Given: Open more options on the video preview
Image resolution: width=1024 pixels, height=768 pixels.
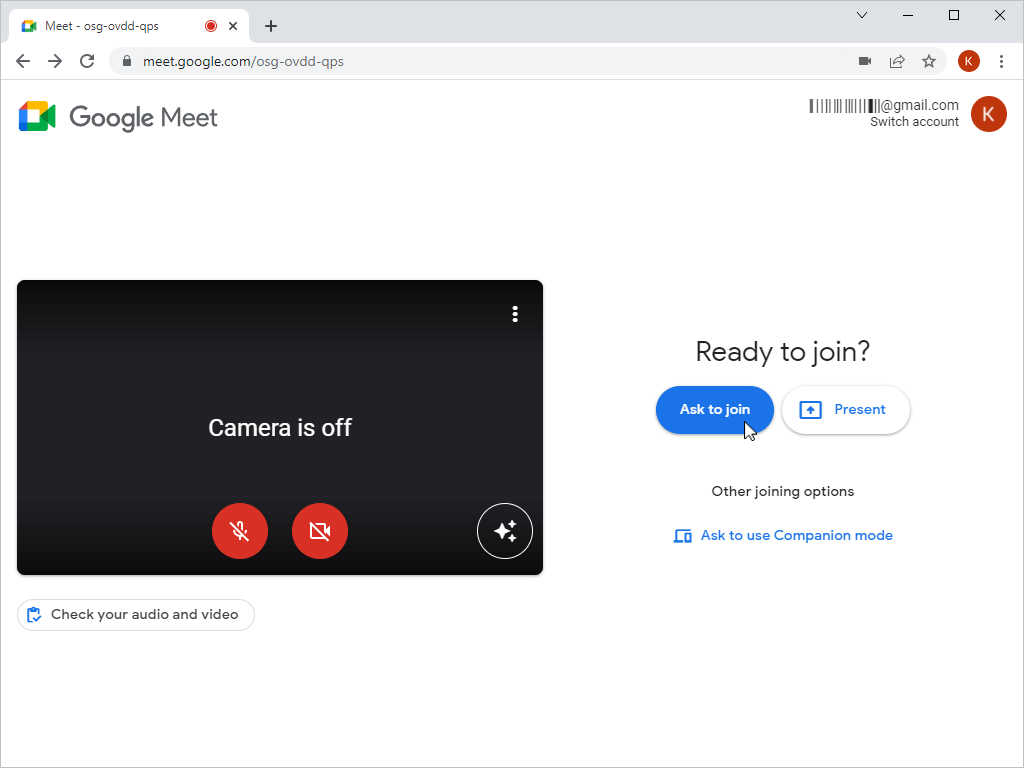Looking at the screenshot, I should tap(515, 314).
